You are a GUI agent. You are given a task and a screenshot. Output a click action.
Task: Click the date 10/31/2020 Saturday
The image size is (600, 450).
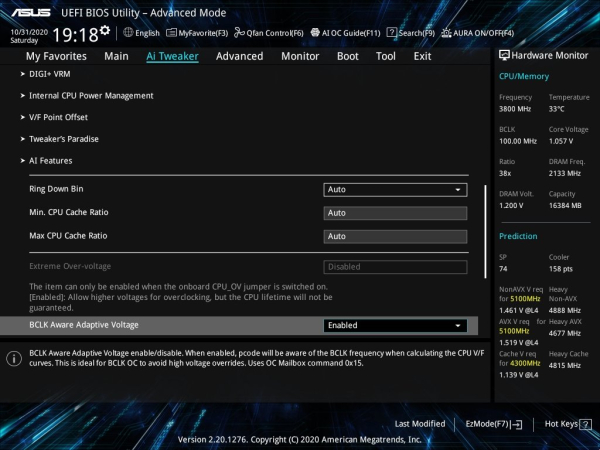29,36
